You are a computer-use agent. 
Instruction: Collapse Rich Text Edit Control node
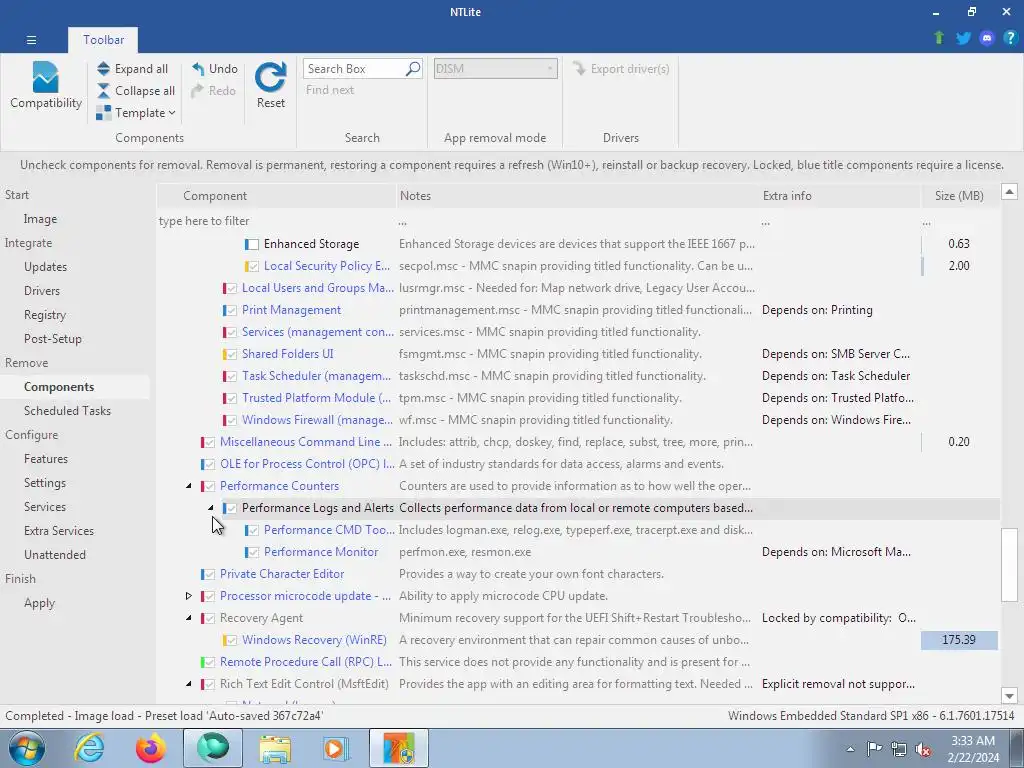click(189, 684)
